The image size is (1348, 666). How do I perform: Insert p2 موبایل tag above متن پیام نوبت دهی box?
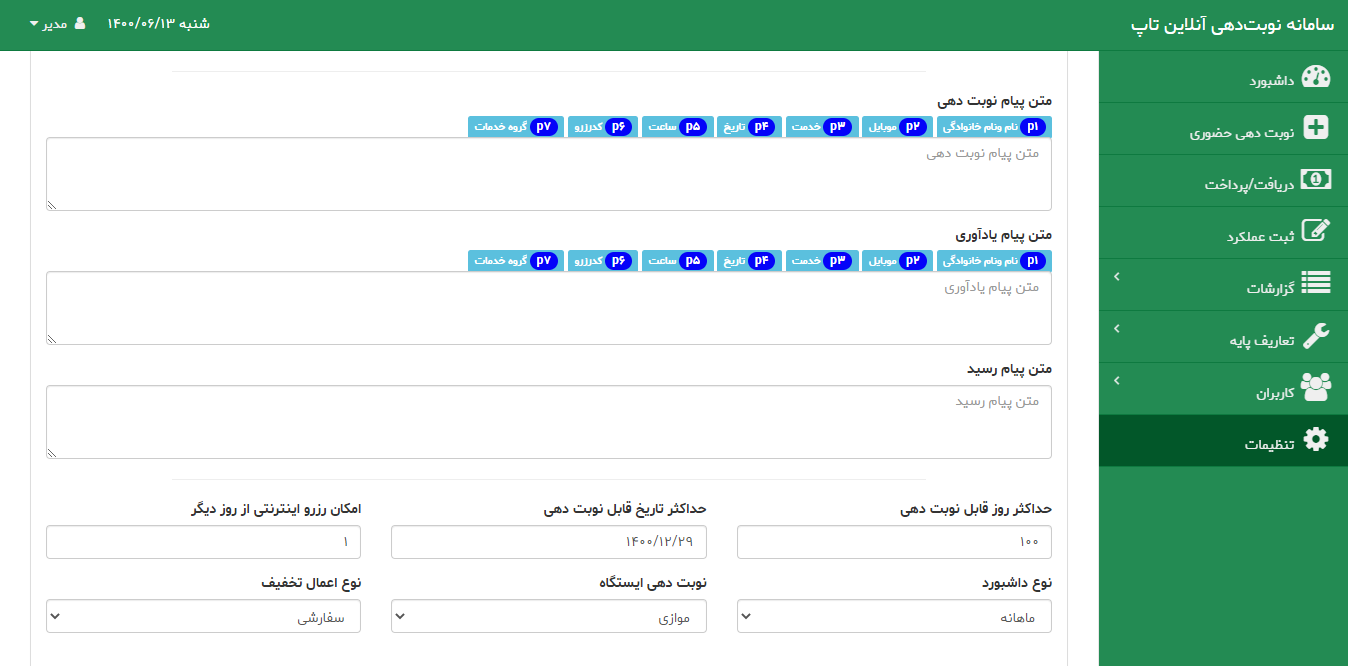click(896, 127)
